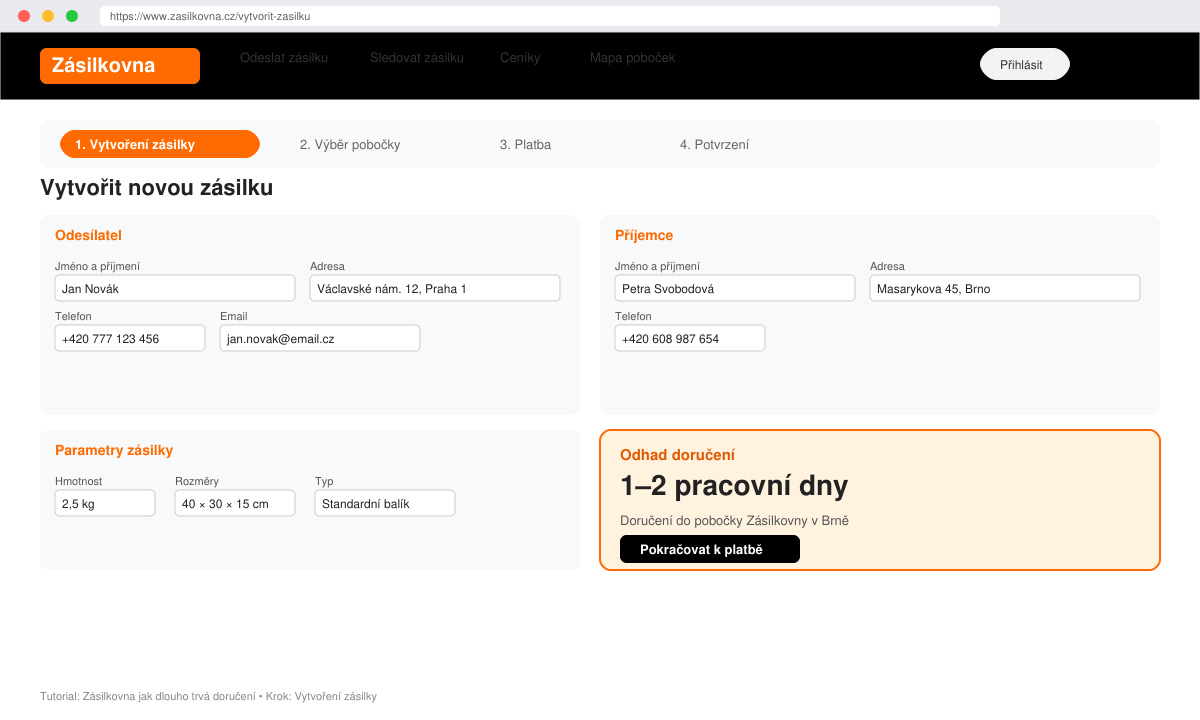Screen dimensions: 1200x720
Task: Click text Doručení do pobočky Zásilkovny v Brně
Action: tap(734, 521)
